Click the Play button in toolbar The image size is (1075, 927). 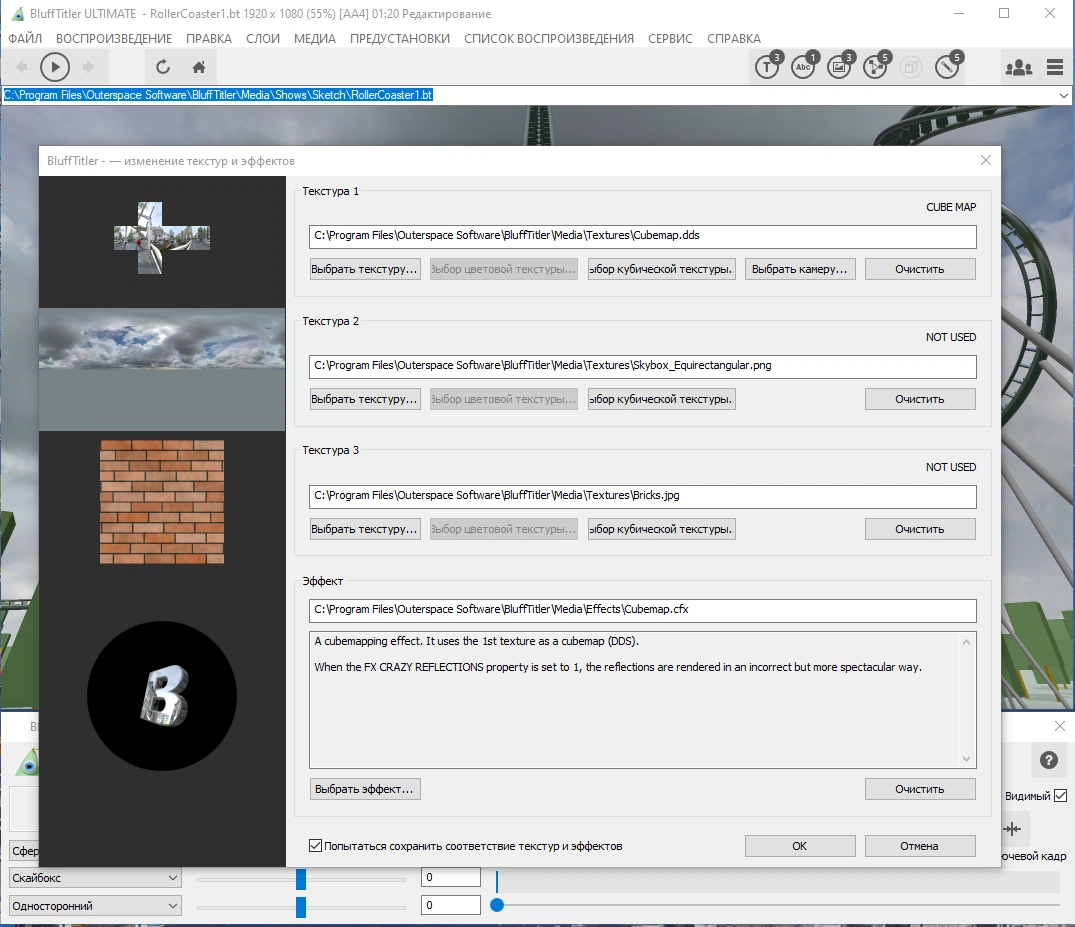[55, 67]
